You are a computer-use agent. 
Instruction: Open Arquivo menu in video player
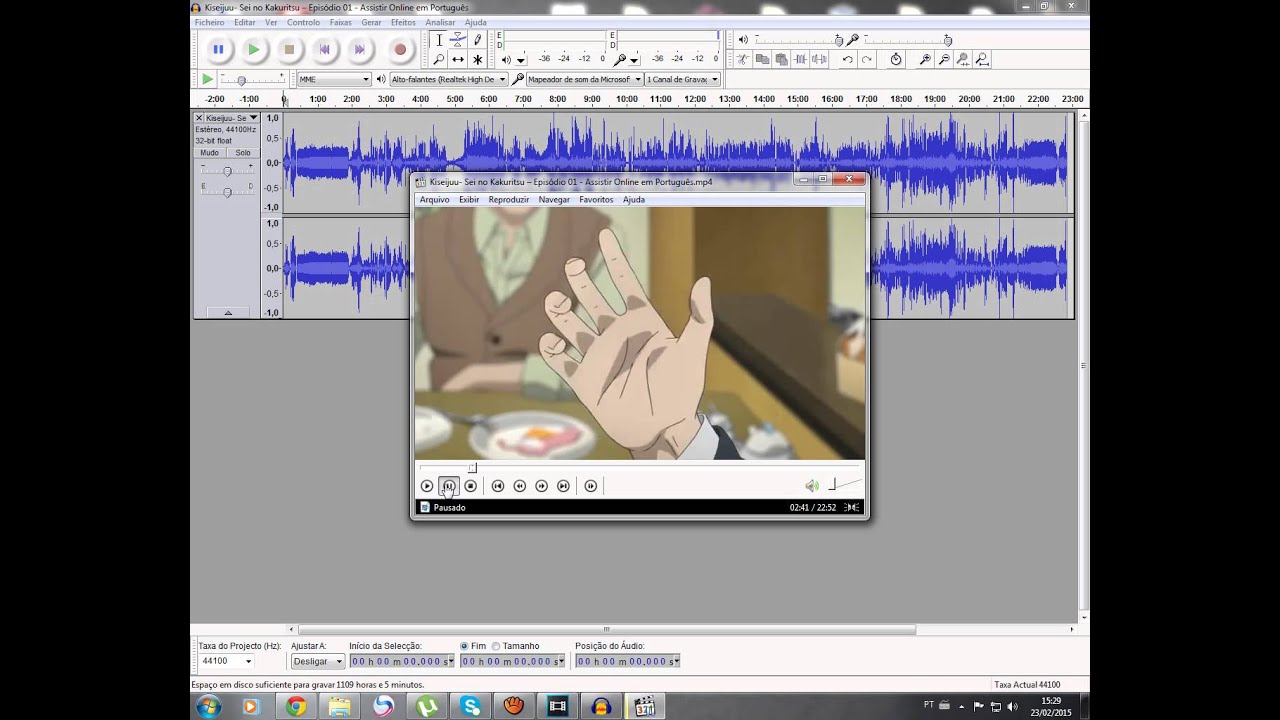tap(434, 200)
